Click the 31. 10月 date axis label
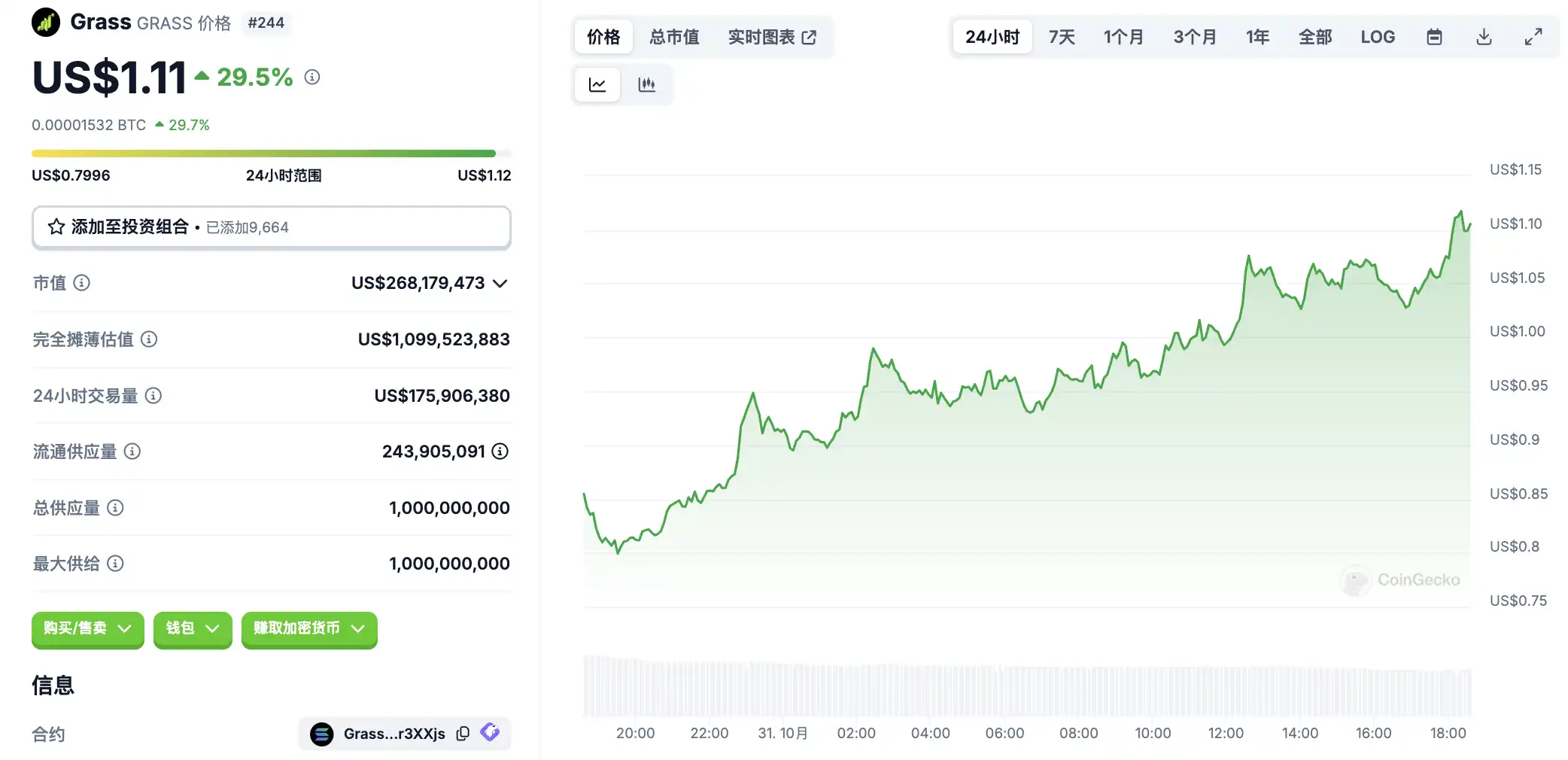The width and height of the screenshot is (1568, 760). (782, 733)
